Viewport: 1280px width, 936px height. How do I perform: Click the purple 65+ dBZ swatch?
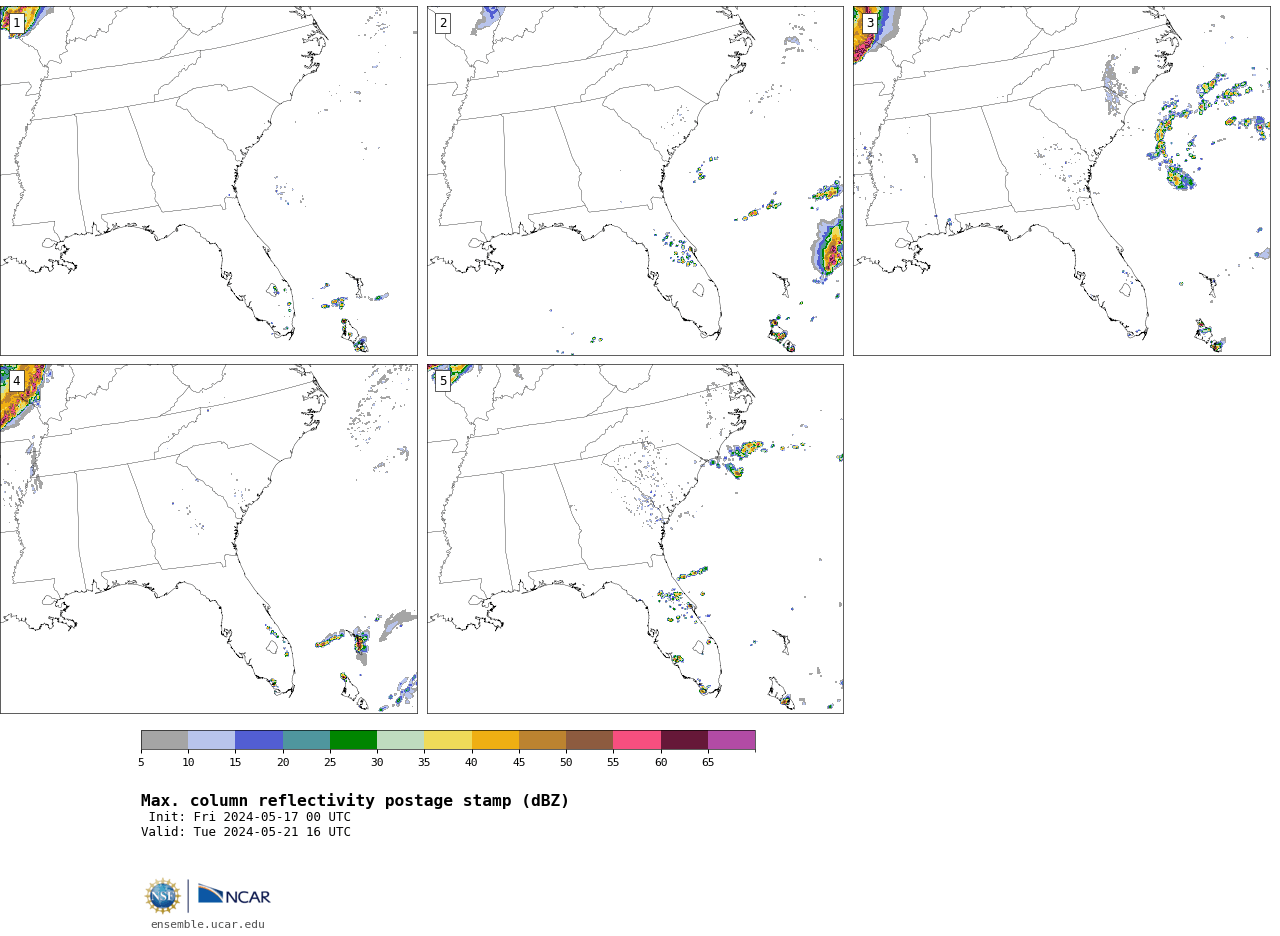coord(731,740)
